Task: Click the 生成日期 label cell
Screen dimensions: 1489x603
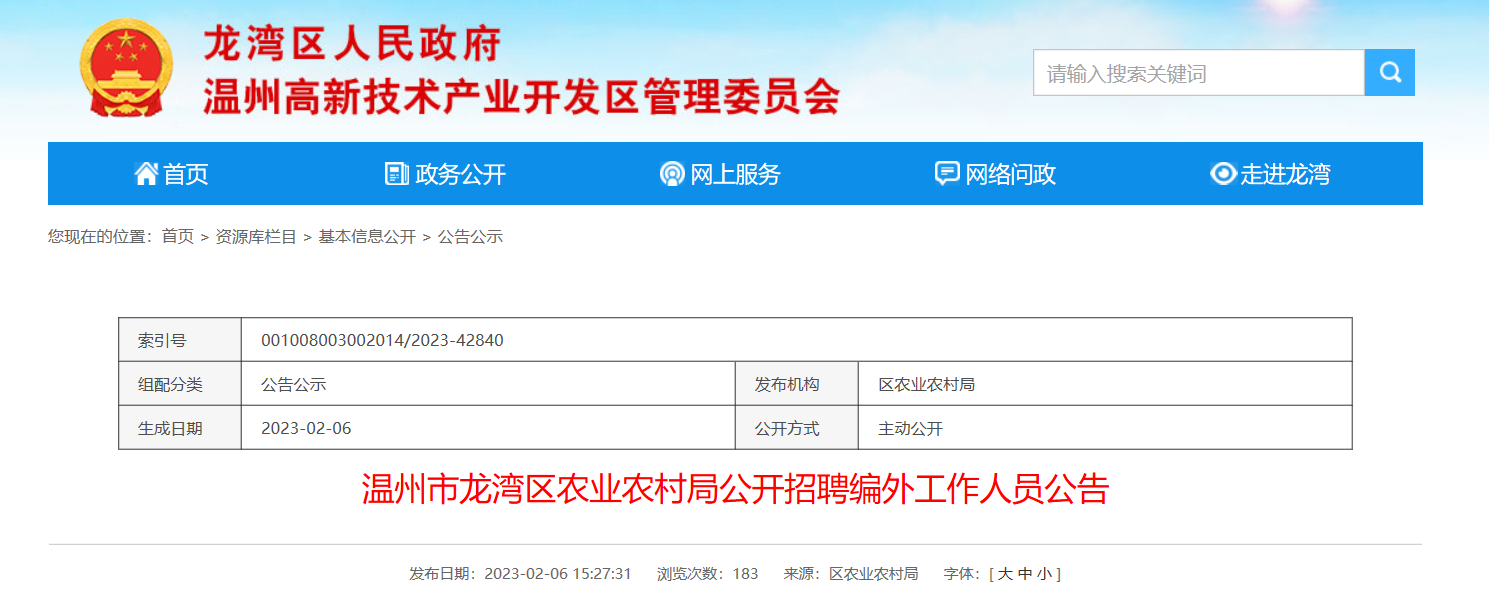Action: click(180, 428)
